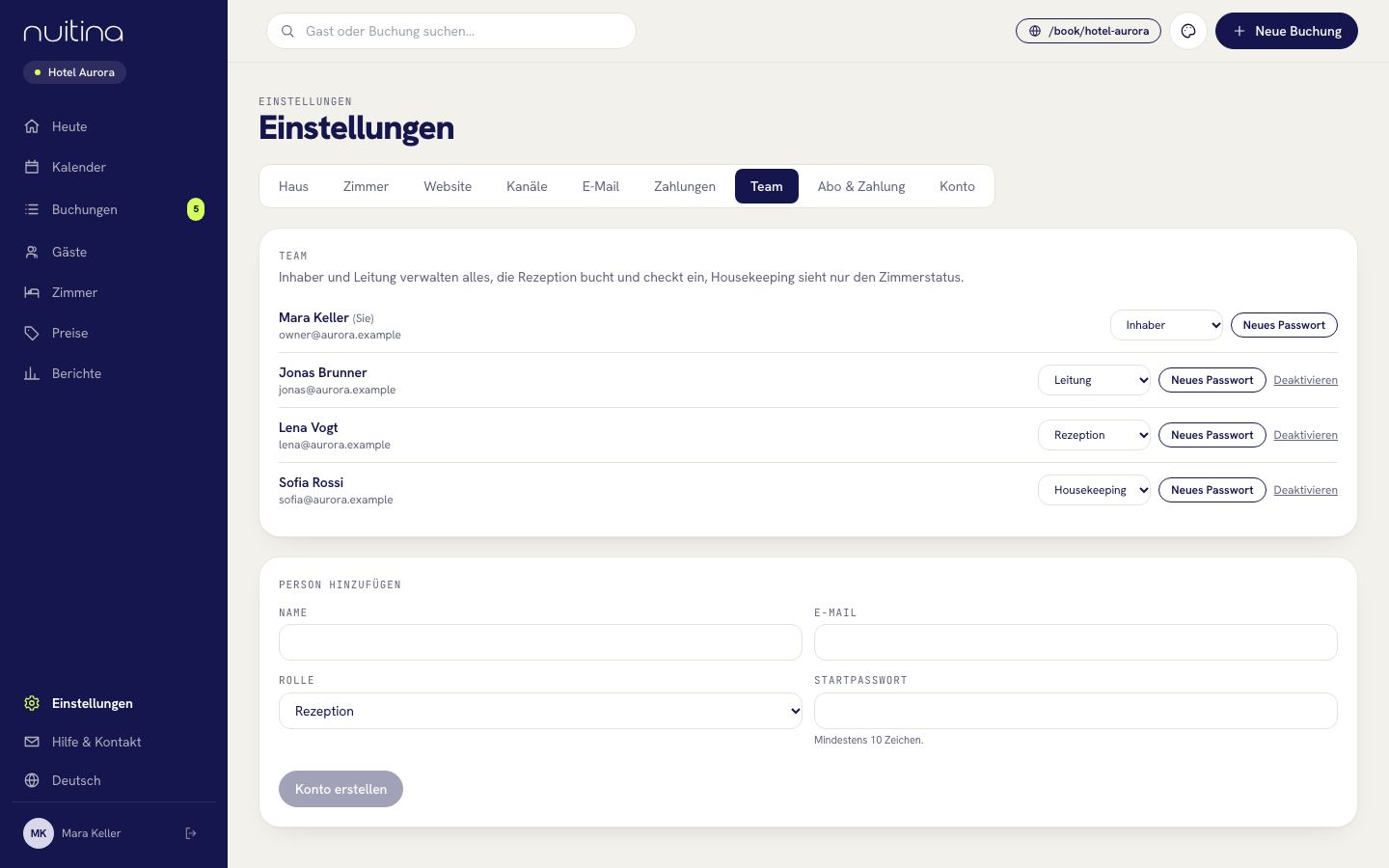Click the Preise tag icon

32,333
